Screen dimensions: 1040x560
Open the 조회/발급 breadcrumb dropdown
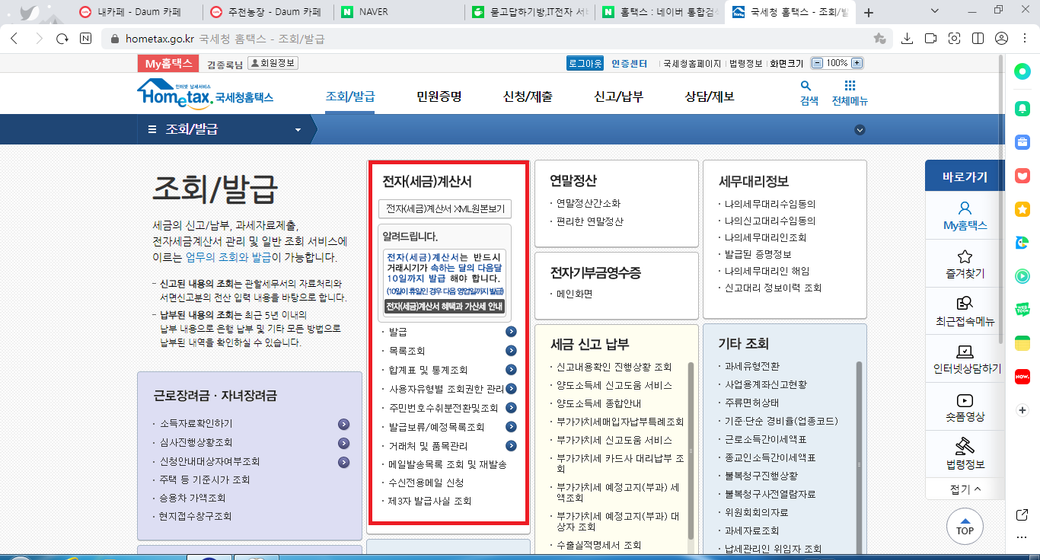click(297, 130)
